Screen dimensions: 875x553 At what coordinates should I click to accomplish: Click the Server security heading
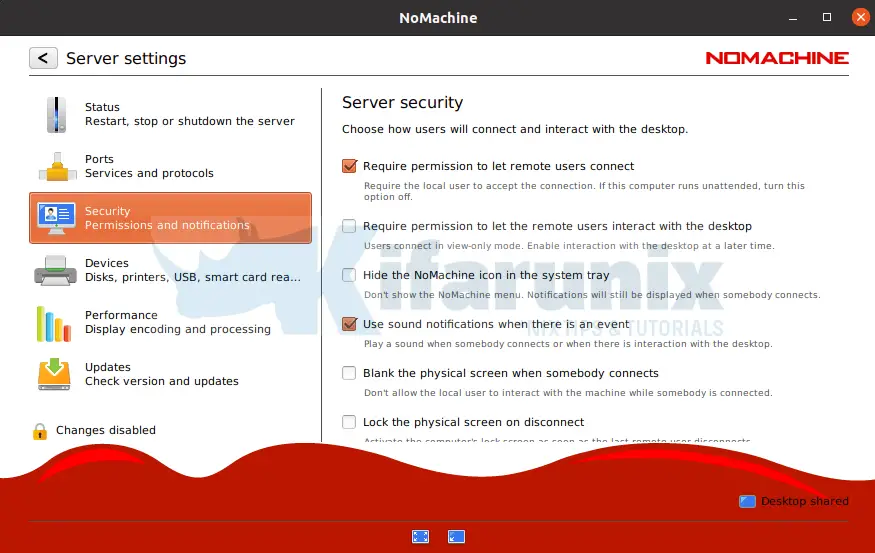(402, 103)
